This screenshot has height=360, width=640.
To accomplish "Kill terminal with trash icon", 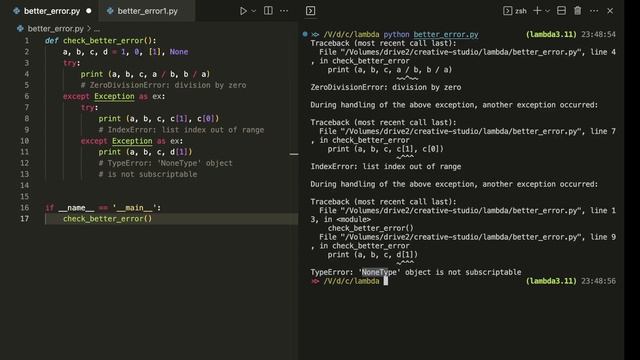I will coord(578,11).
